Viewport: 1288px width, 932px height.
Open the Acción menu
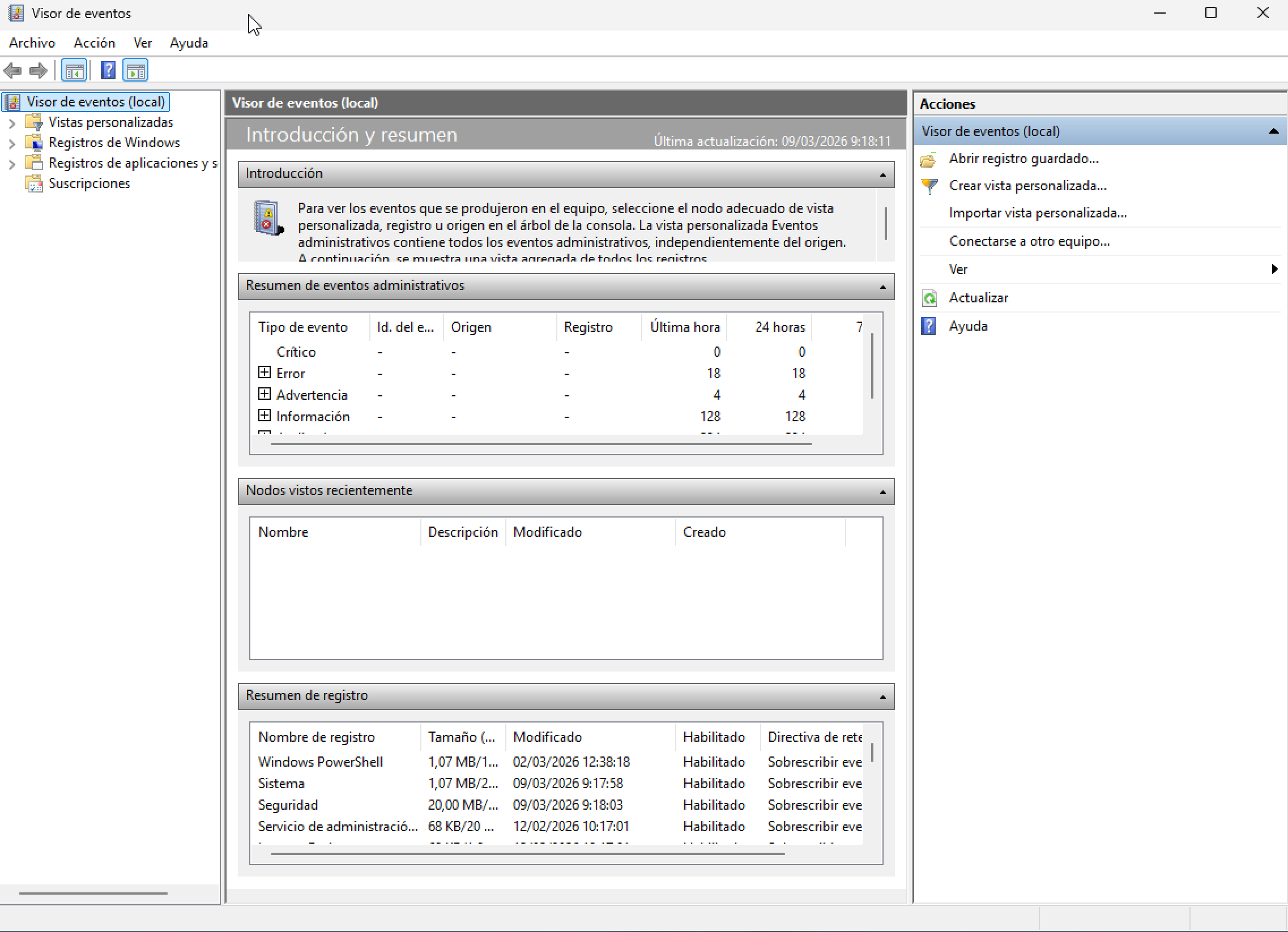[x=94, y=43]
